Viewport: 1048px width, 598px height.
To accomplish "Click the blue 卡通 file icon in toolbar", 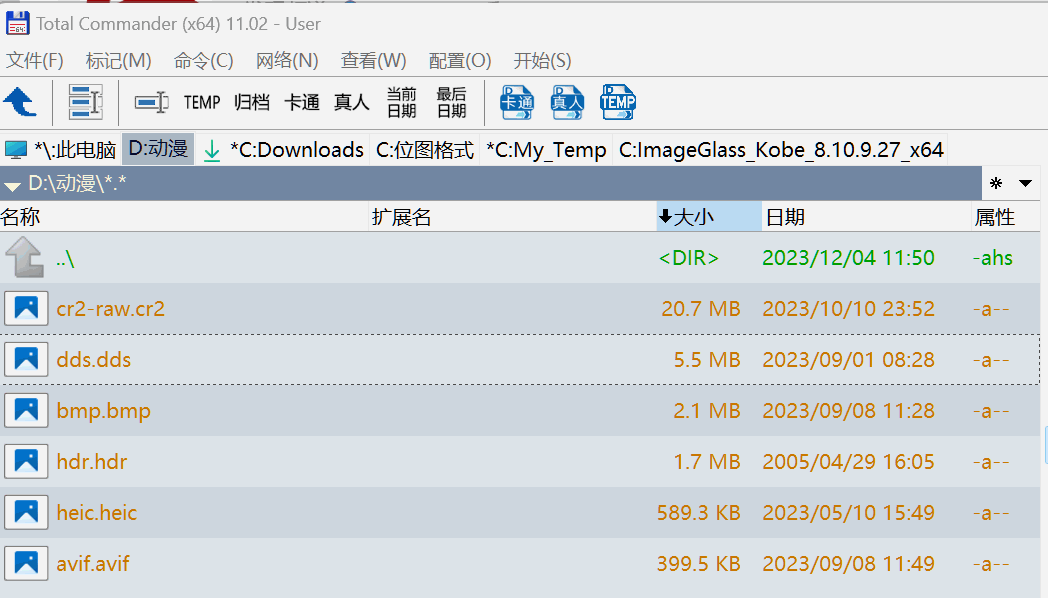I will pyautogui.click(x=517, y=101).
